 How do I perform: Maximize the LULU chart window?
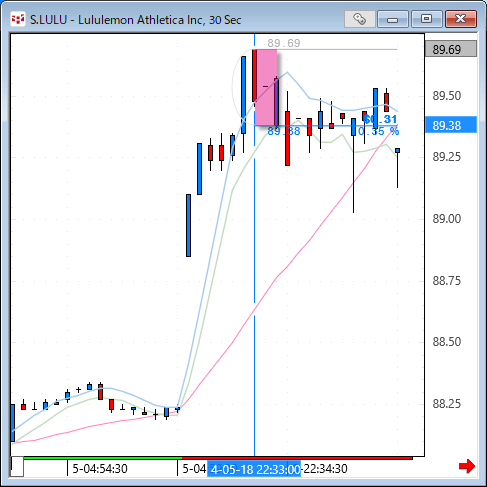pyautogui.click(x=426, y=19)
